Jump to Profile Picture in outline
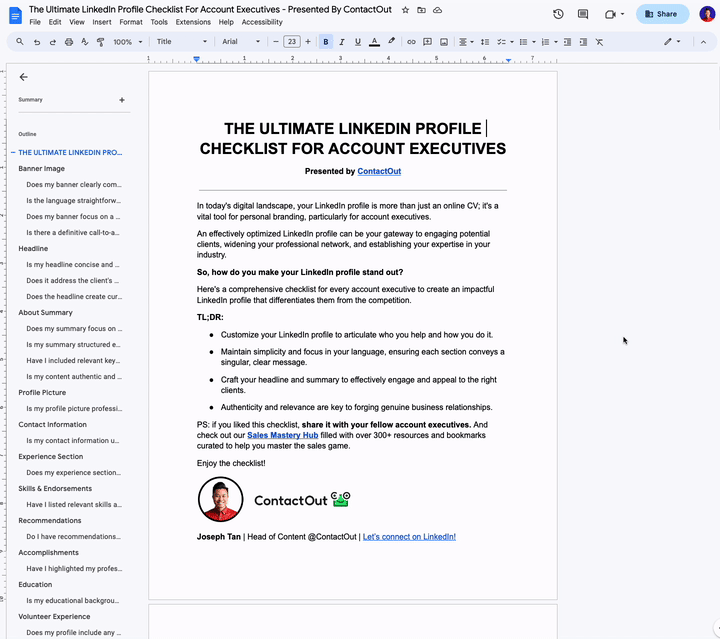The width and height of the screenshot is (720, 639). (42, 392)
